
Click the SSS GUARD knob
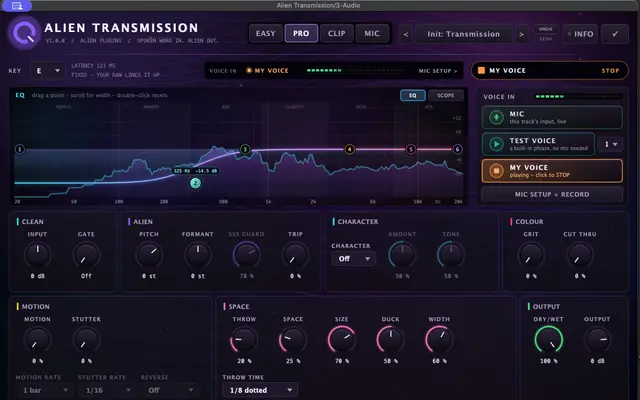point(247,255)
